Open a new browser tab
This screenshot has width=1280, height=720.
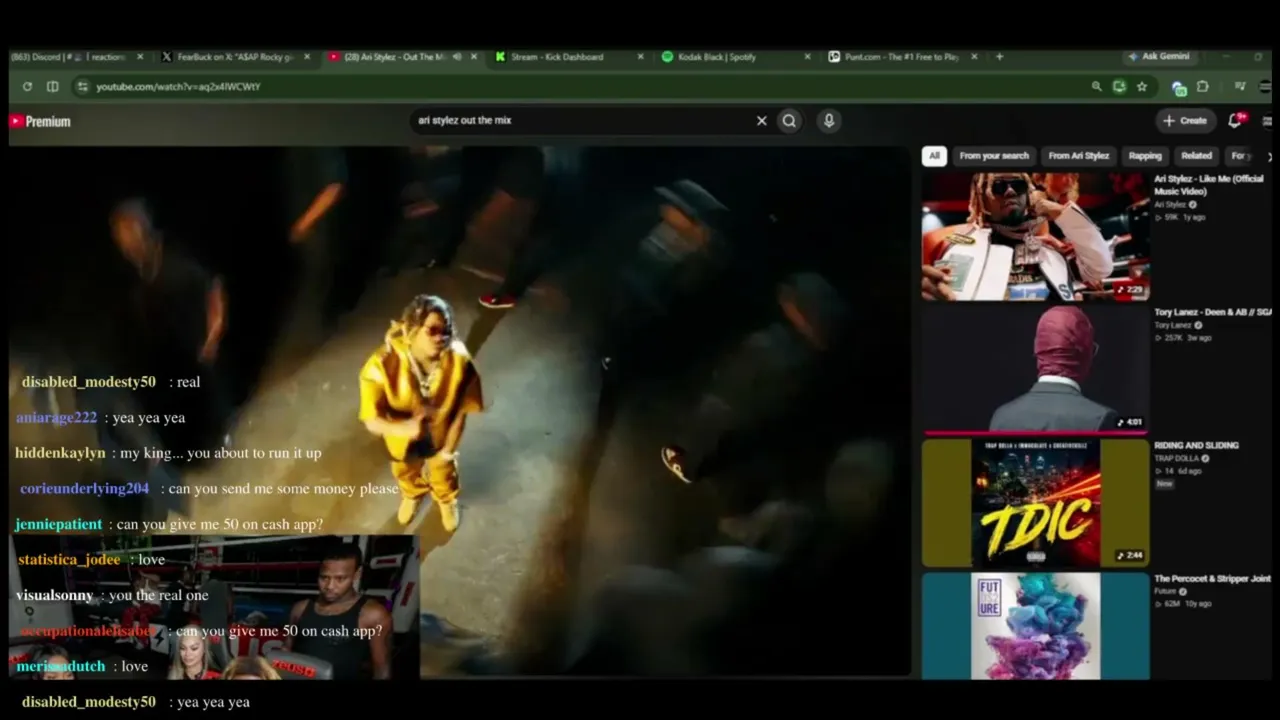[x=999, y=57]
